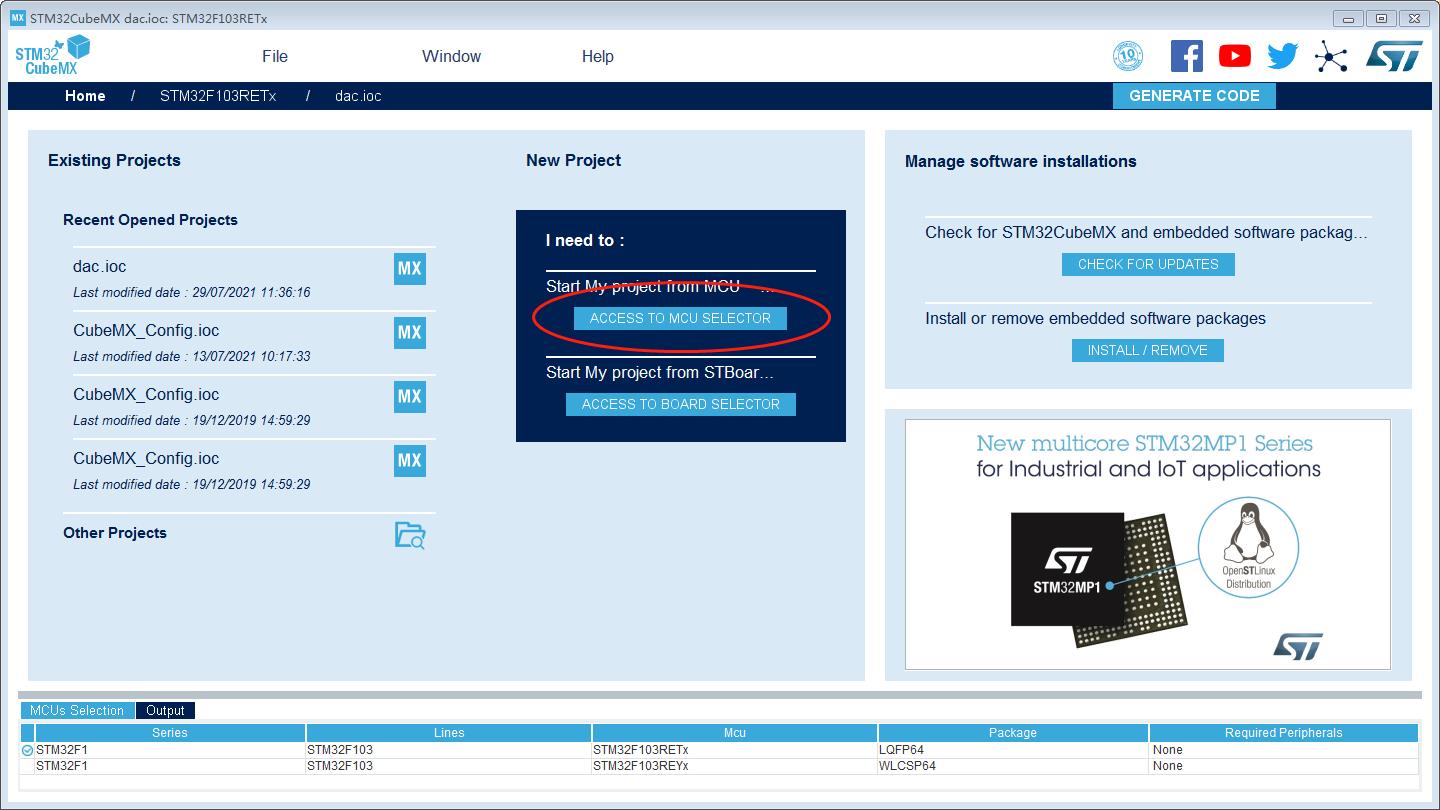This screenshot has width=1440, height=810.
Task: Click ACCESS TO BOARD SELECTOR button
Action: [681, 404]
